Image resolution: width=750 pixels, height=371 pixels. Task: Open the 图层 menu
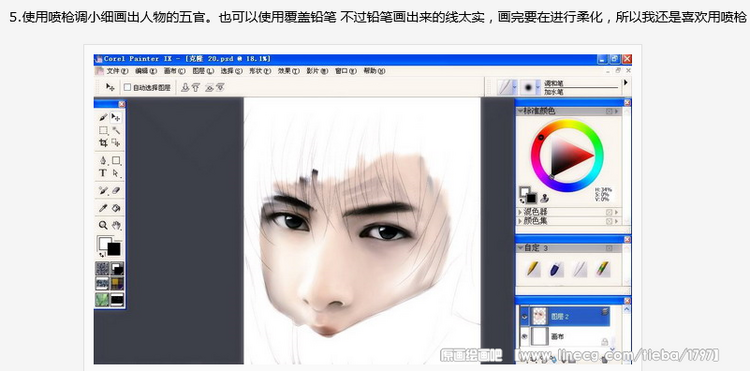[203, 71]
